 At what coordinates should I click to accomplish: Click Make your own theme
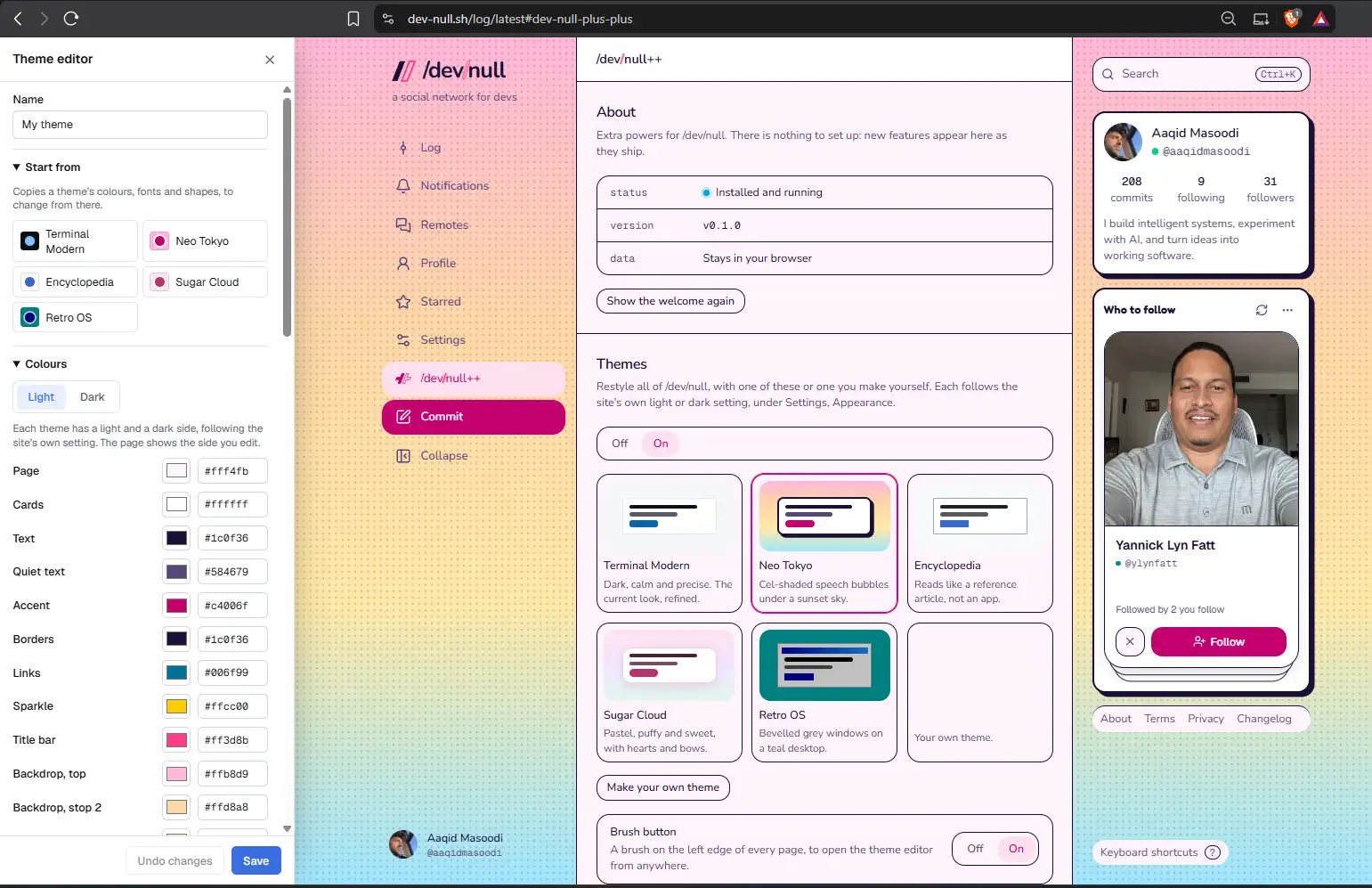(x=663, y=787)
